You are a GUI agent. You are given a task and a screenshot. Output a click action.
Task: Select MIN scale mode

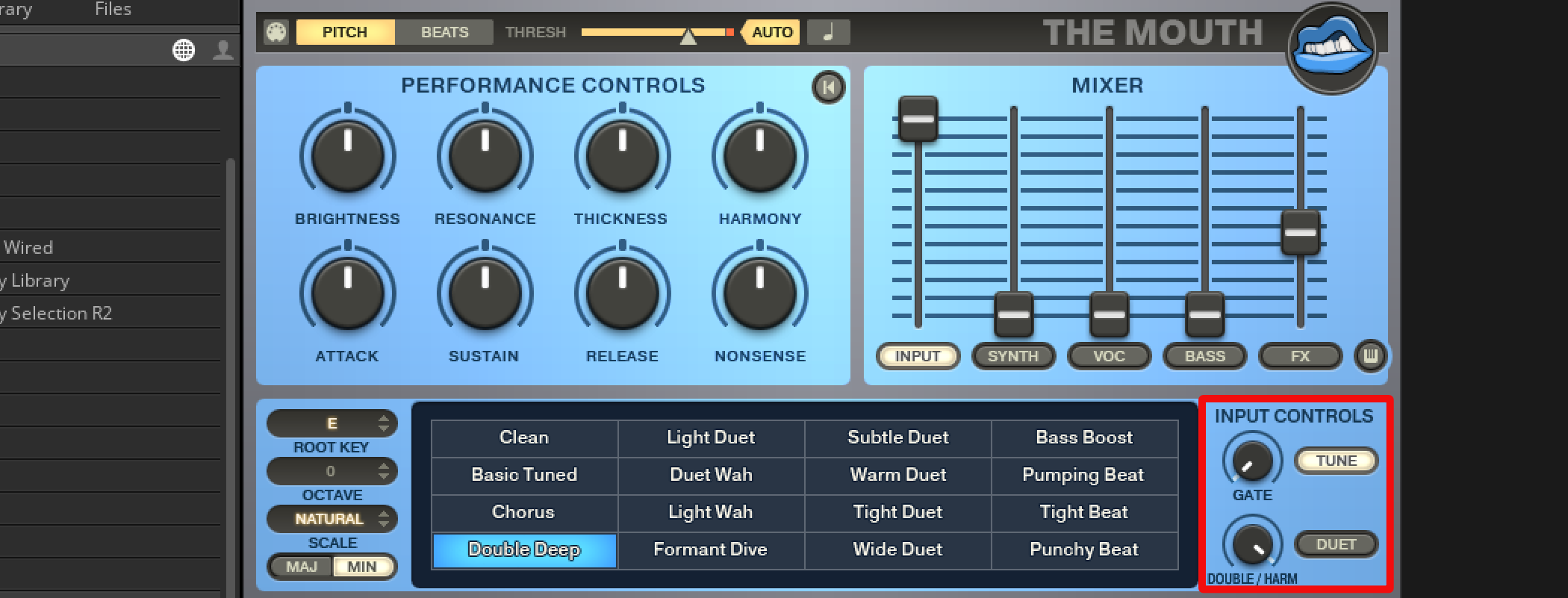pyautogui.click(x=363, y=567)
